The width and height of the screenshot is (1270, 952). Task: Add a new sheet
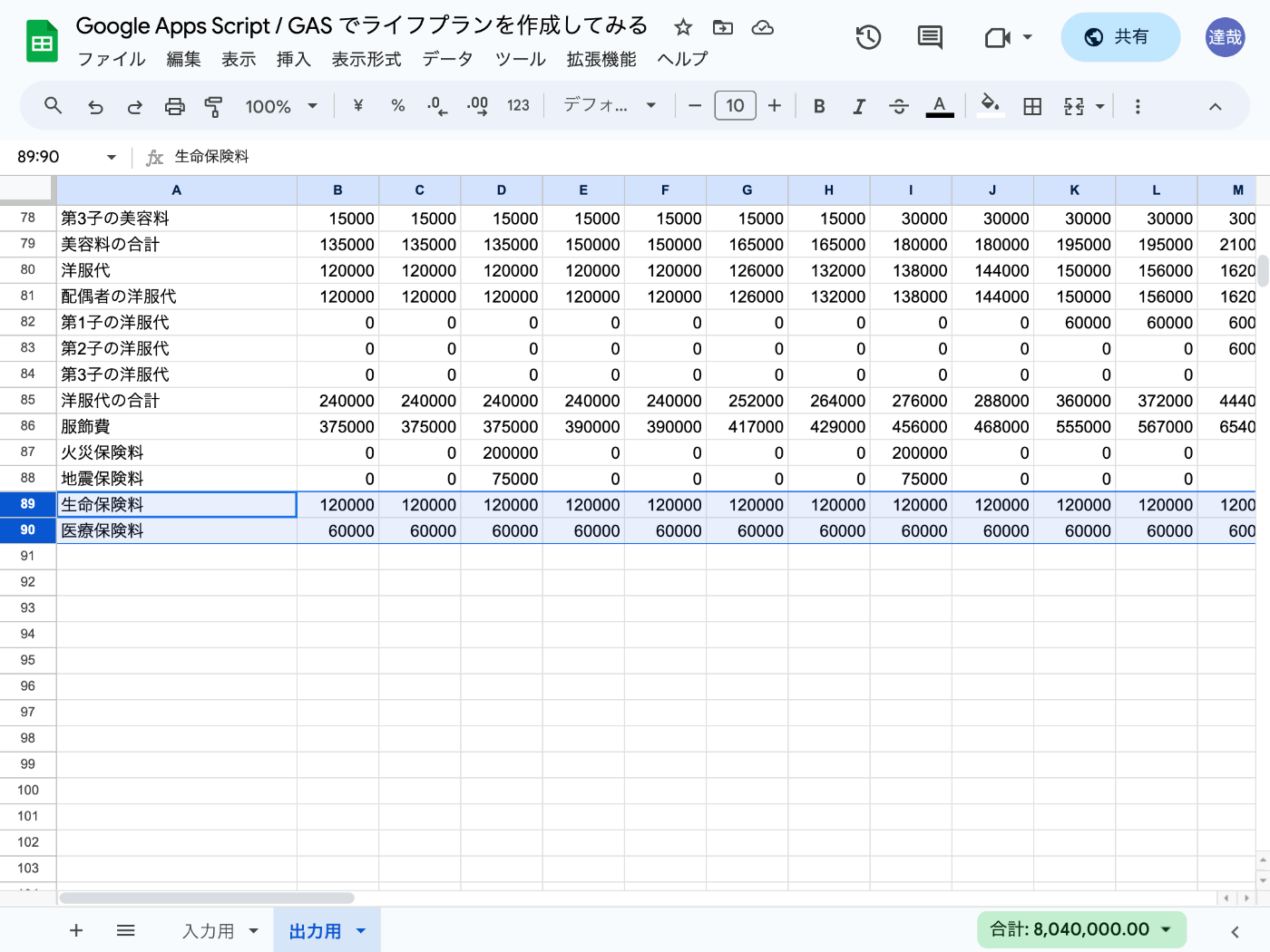coord(76,930)
